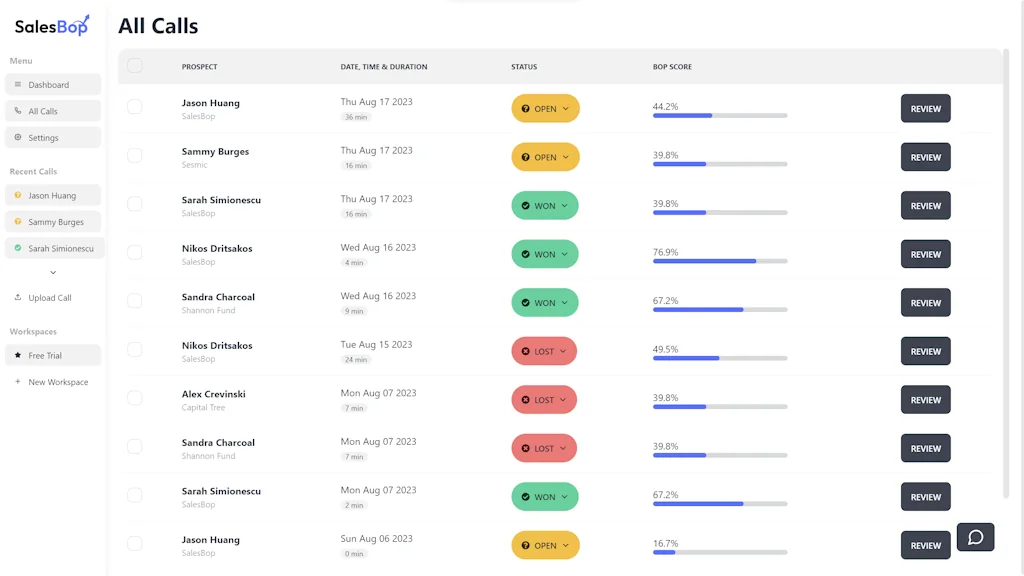This screenshot has width=1024, height=576.
Task: Open the WON status dropdown for Sandra Charcoal
Action: tap(544, 302)
